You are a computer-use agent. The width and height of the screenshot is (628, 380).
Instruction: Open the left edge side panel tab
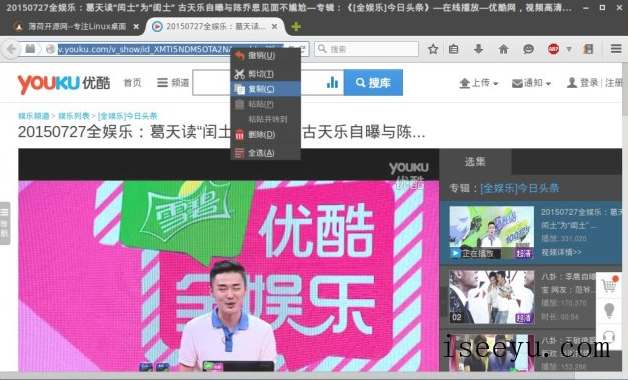coord(4,223)
